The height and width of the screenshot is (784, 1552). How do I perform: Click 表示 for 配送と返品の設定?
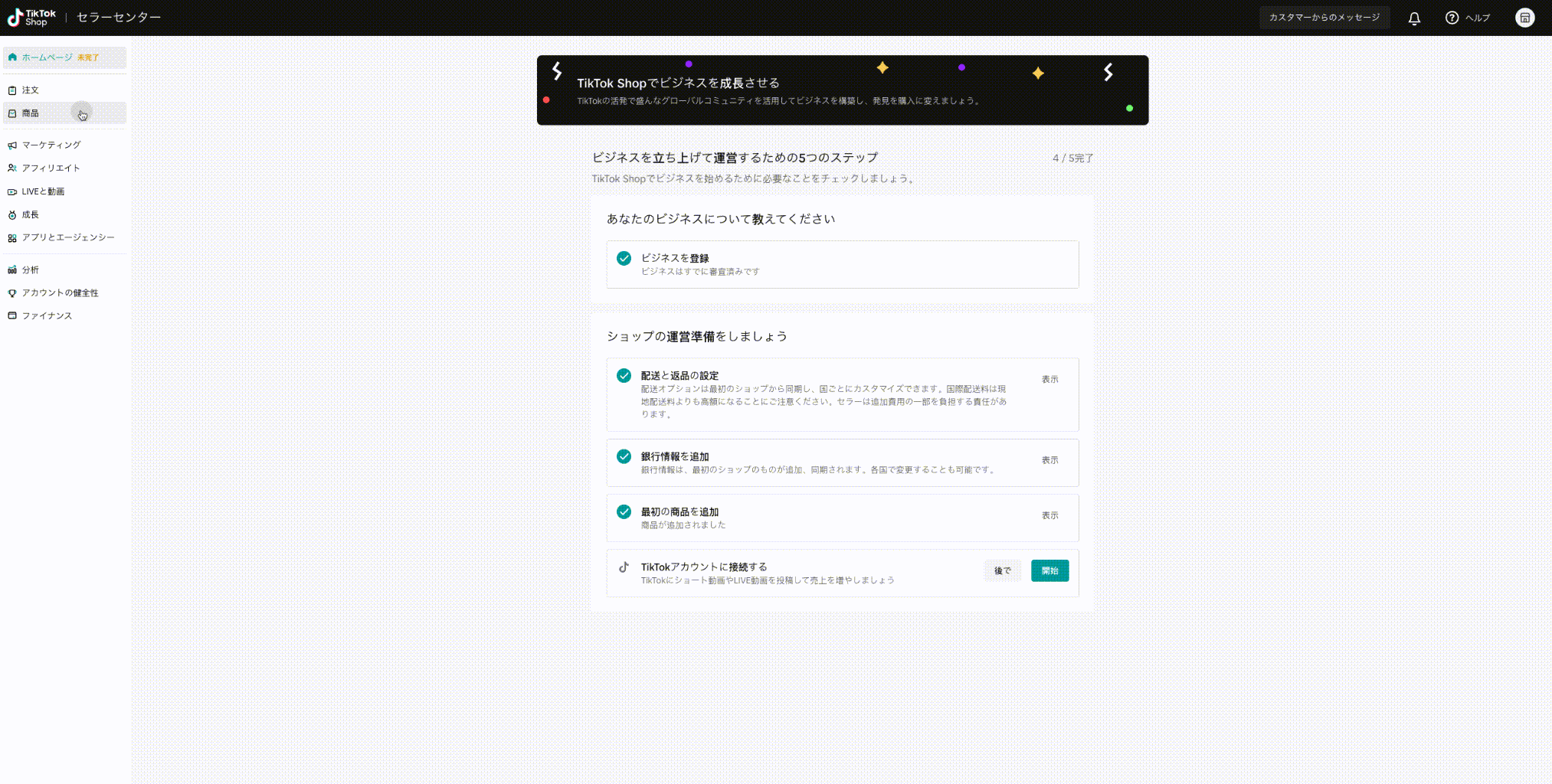coord(1049,380)
